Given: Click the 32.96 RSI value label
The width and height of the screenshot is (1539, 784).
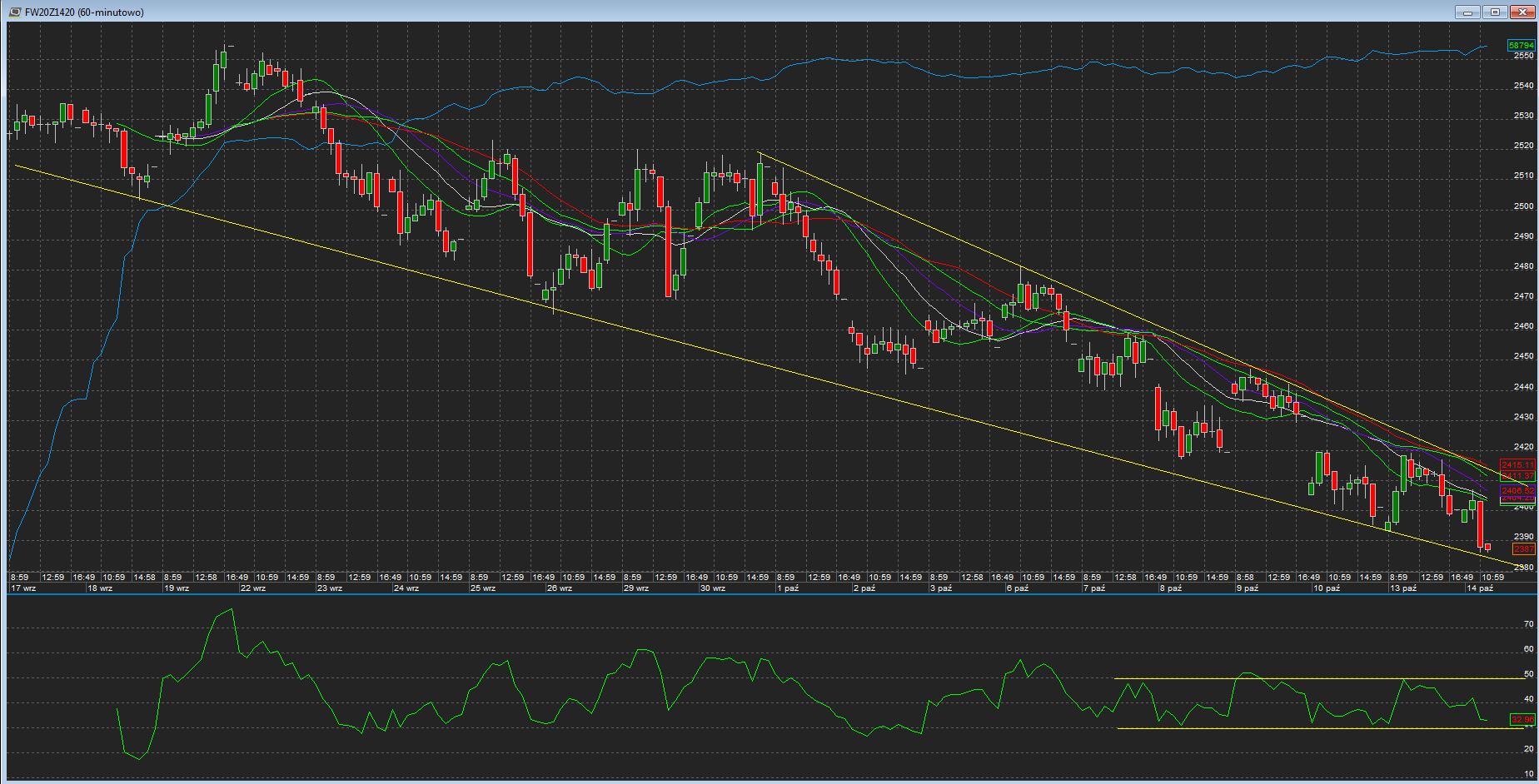Looking at the screenshot, I should [x=1522, y=719].
